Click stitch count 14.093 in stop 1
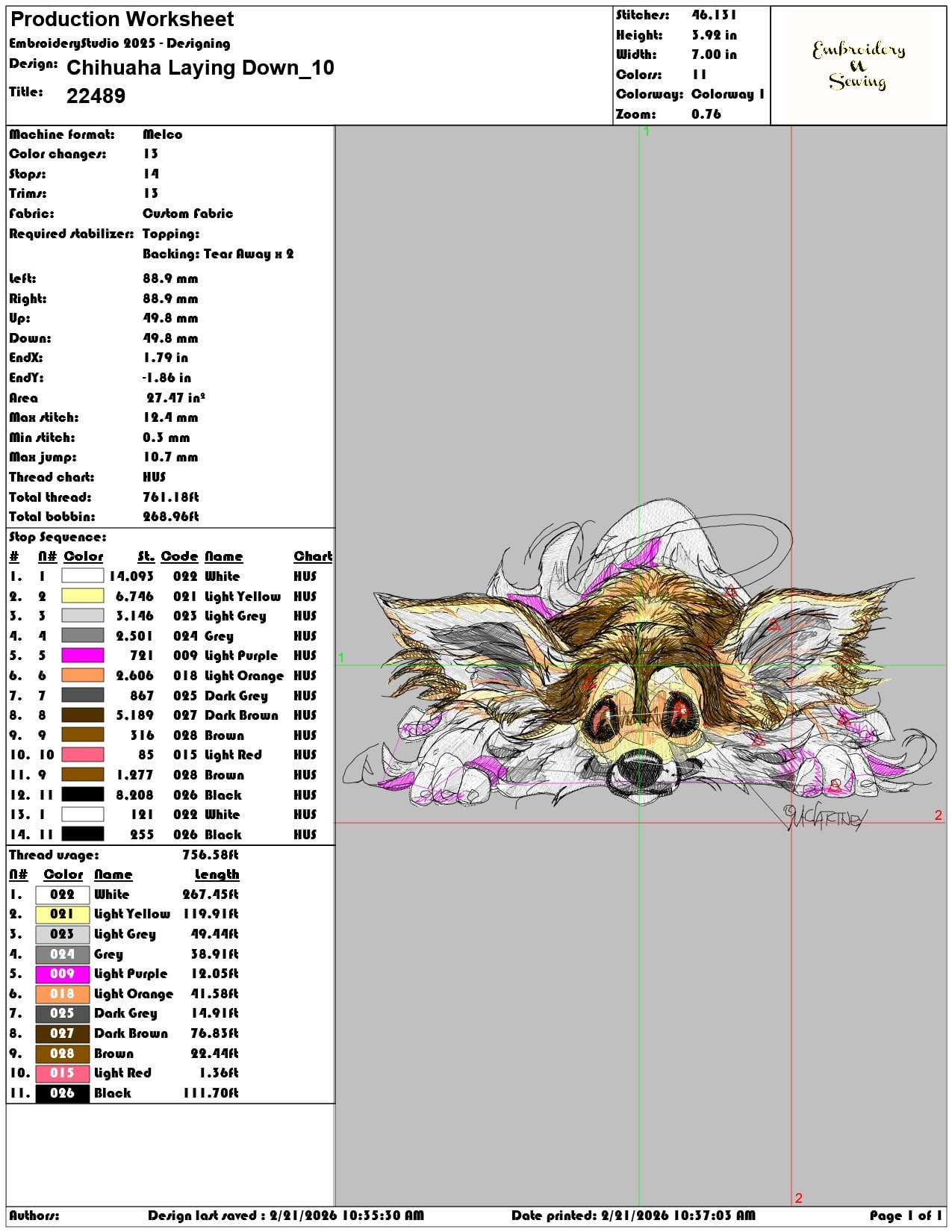The image size is (952, 1232). [x=131, y=576]
